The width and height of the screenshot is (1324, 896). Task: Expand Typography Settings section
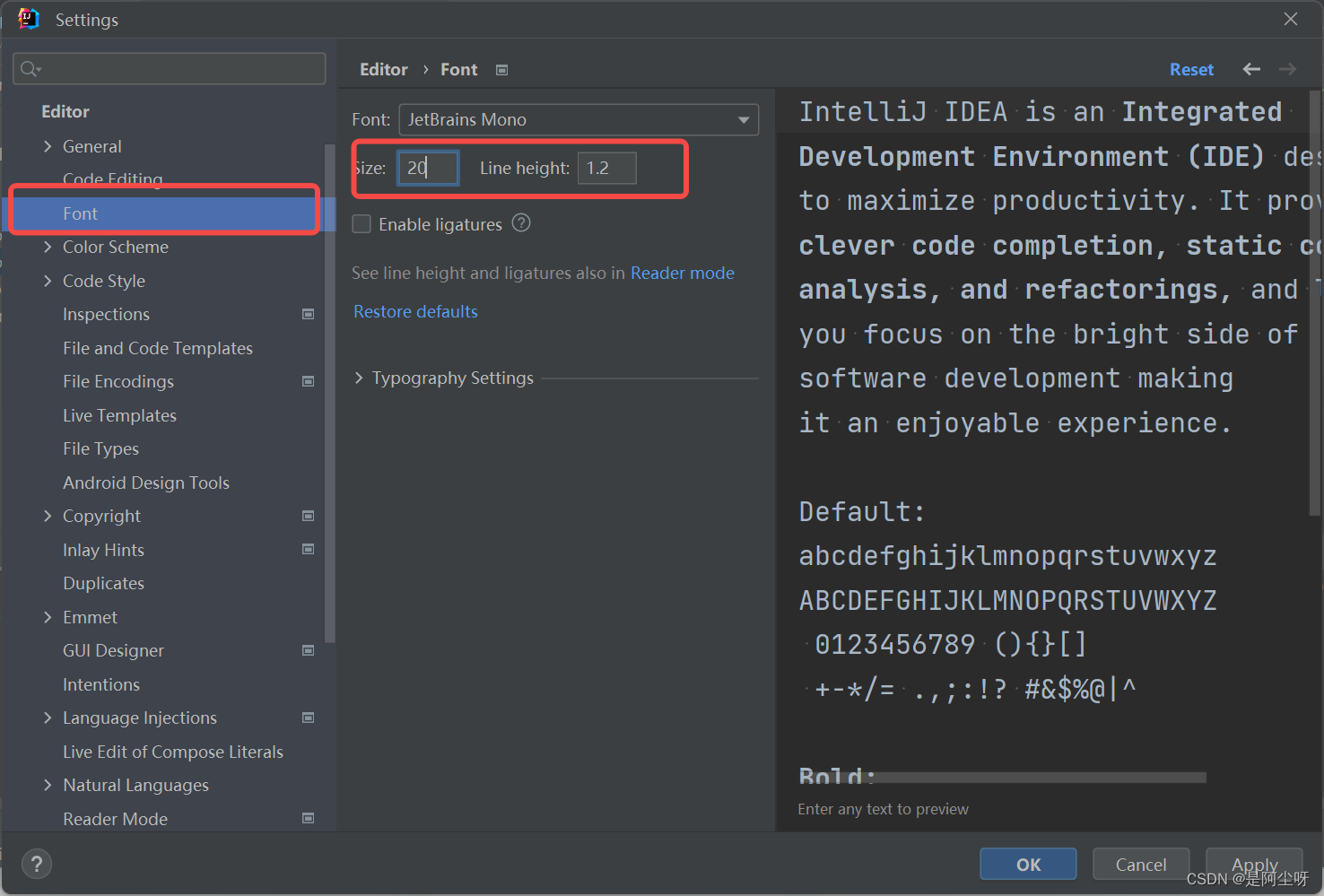pos(359,378)
